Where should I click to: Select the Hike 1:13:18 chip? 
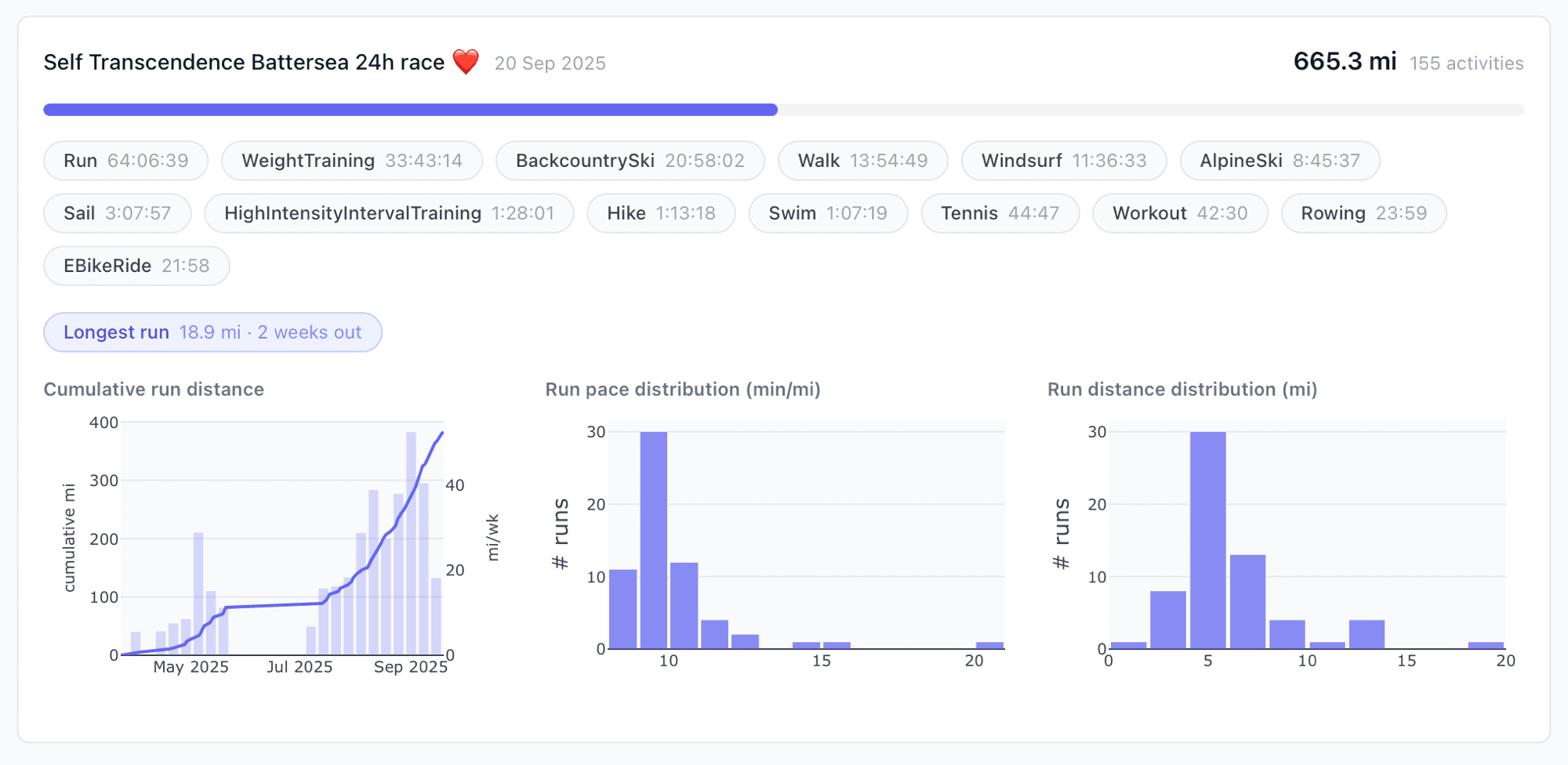coord(662,213)
